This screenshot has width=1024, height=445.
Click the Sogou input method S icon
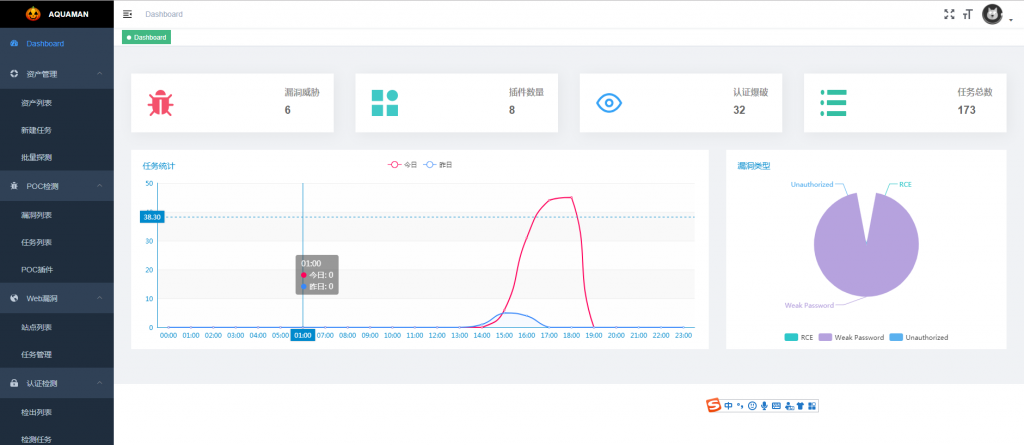(714, 406)
